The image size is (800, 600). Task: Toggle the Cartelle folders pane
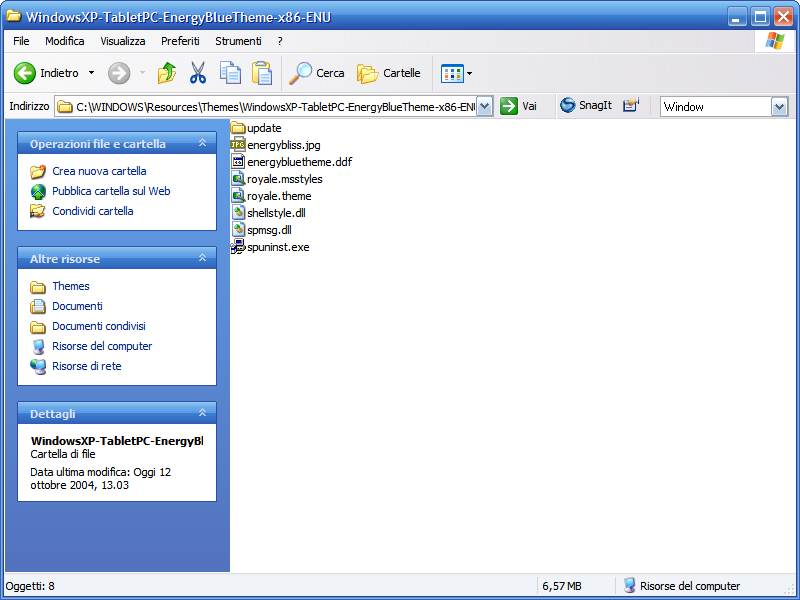click(389, 73)
